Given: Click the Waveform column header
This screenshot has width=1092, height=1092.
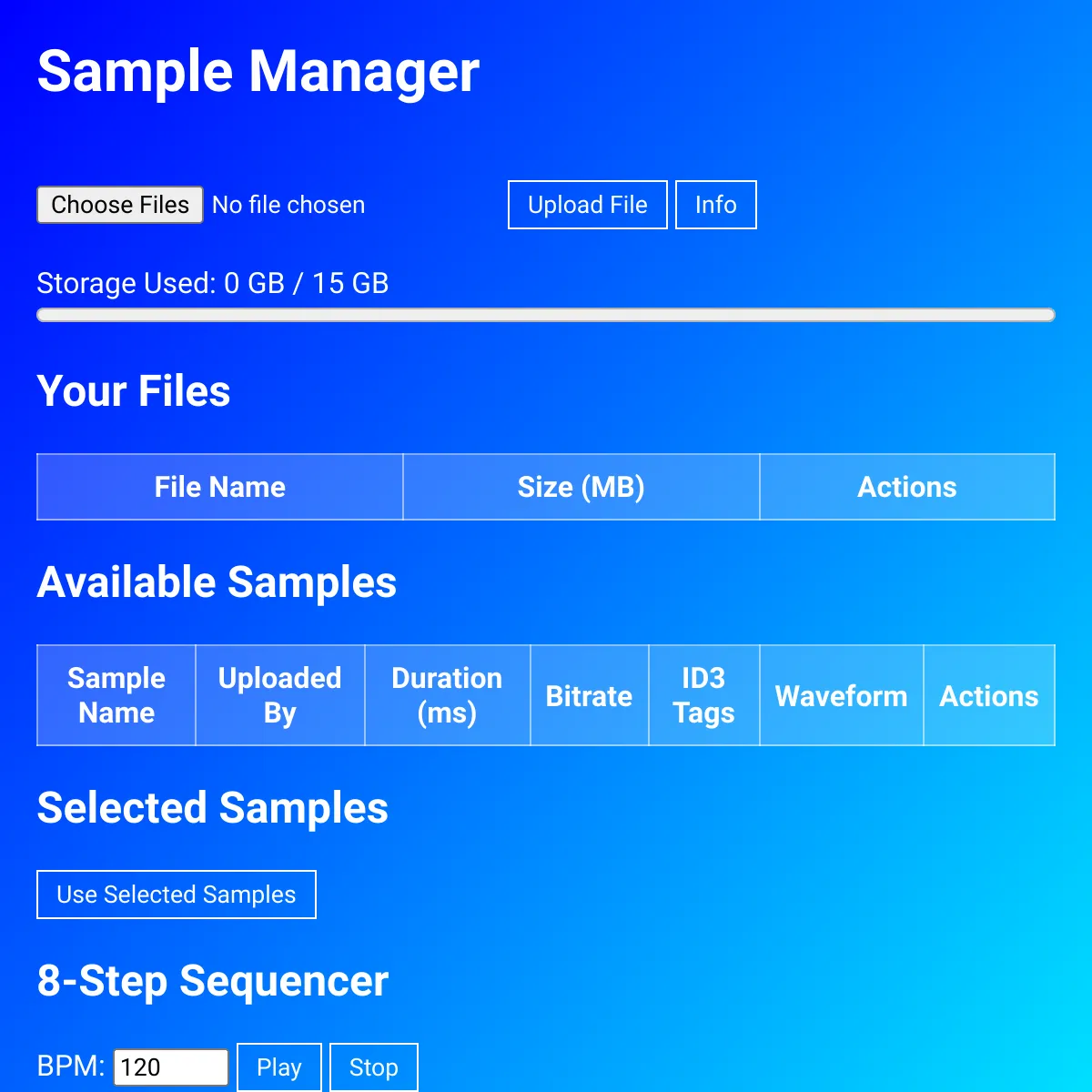Looking at the screenshot, I should (841, 696).
